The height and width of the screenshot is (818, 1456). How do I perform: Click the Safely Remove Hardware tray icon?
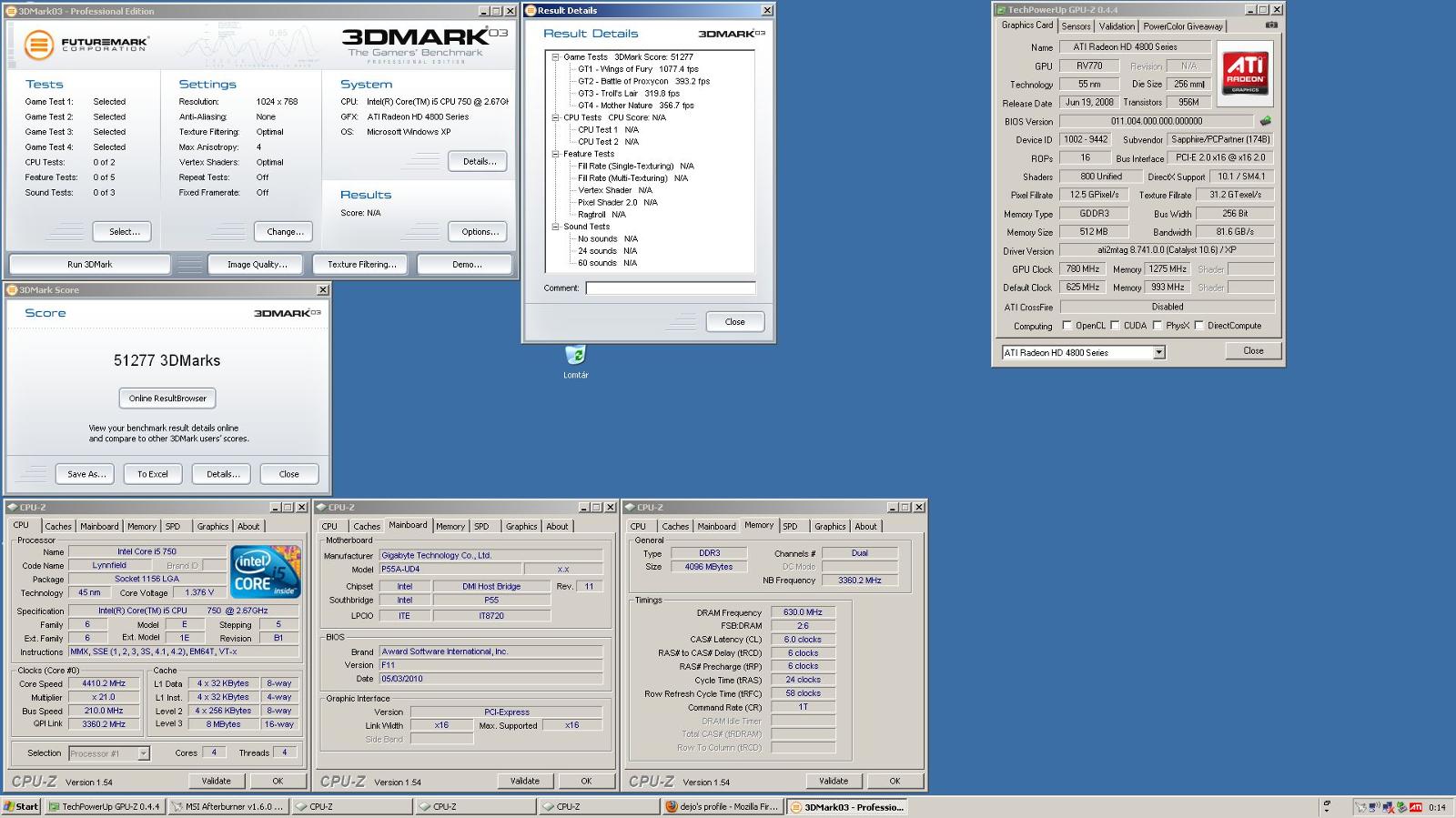pyautogui.click(x=1401, y=807)
